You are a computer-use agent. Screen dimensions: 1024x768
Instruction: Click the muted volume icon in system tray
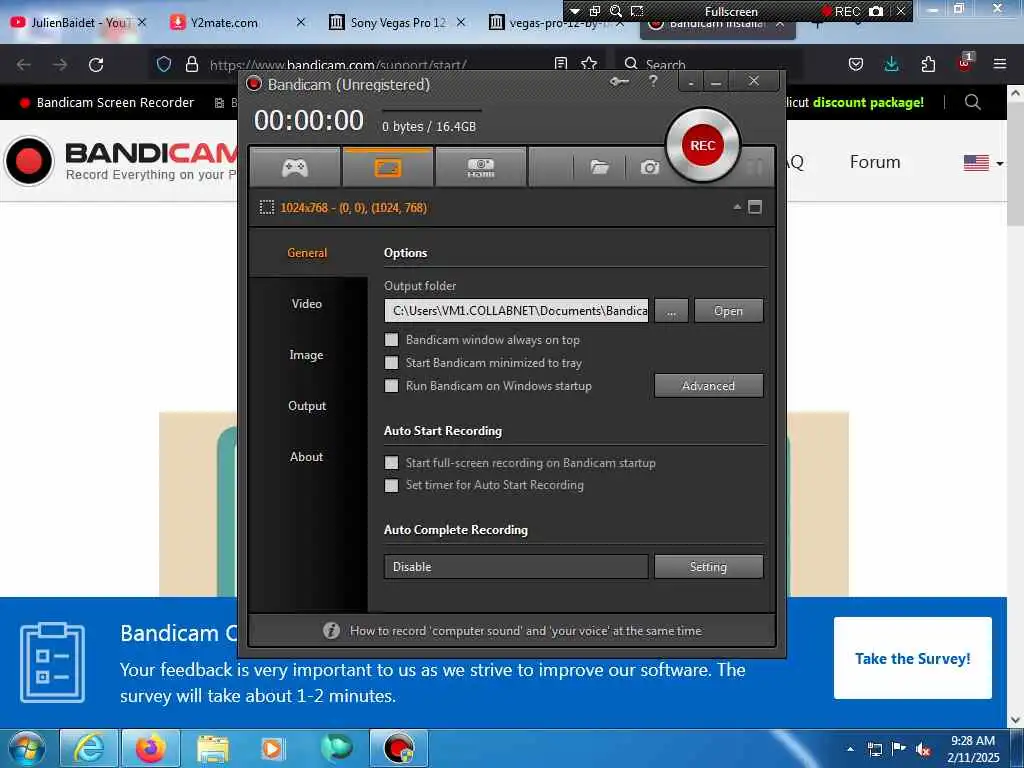pyautogui.click(x=923, y=749)
